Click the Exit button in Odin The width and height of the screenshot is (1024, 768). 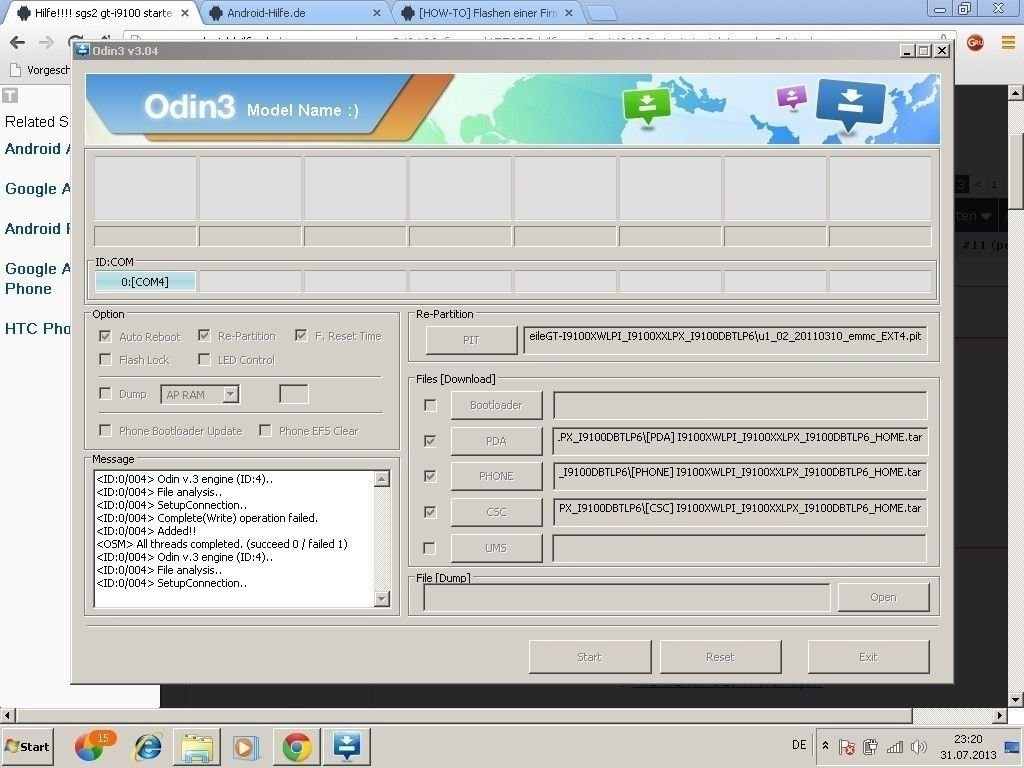(x=868, y=657)
